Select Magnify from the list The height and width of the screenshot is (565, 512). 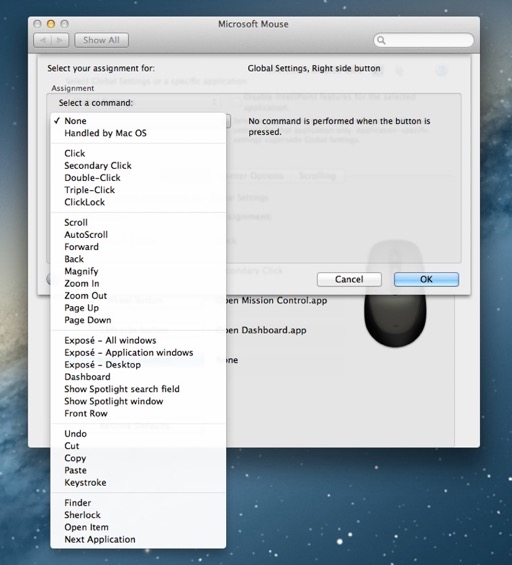[138, 271]
